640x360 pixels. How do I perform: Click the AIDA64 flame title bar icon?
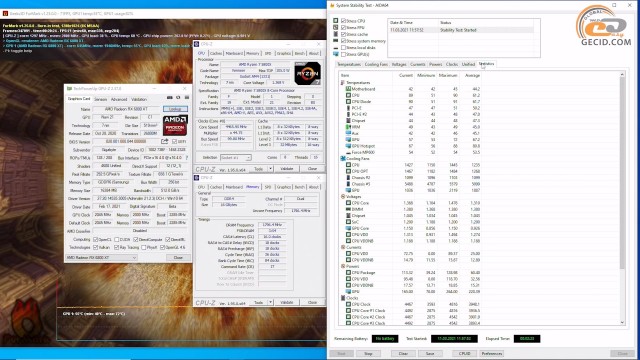point(332,5)
